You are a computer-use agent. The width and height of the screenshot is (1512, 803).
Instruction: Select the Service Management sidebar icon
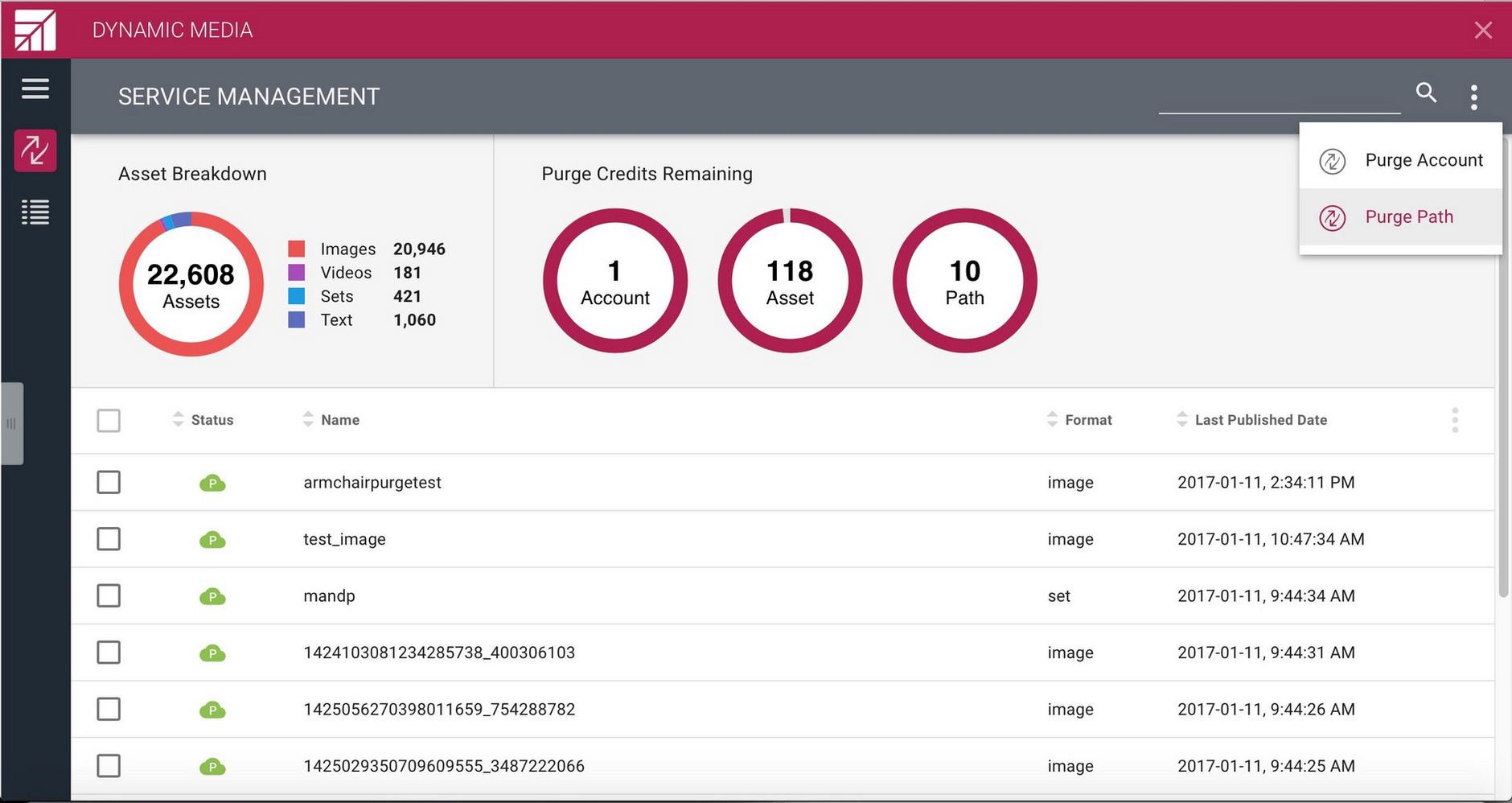click(x=35, y=150)
